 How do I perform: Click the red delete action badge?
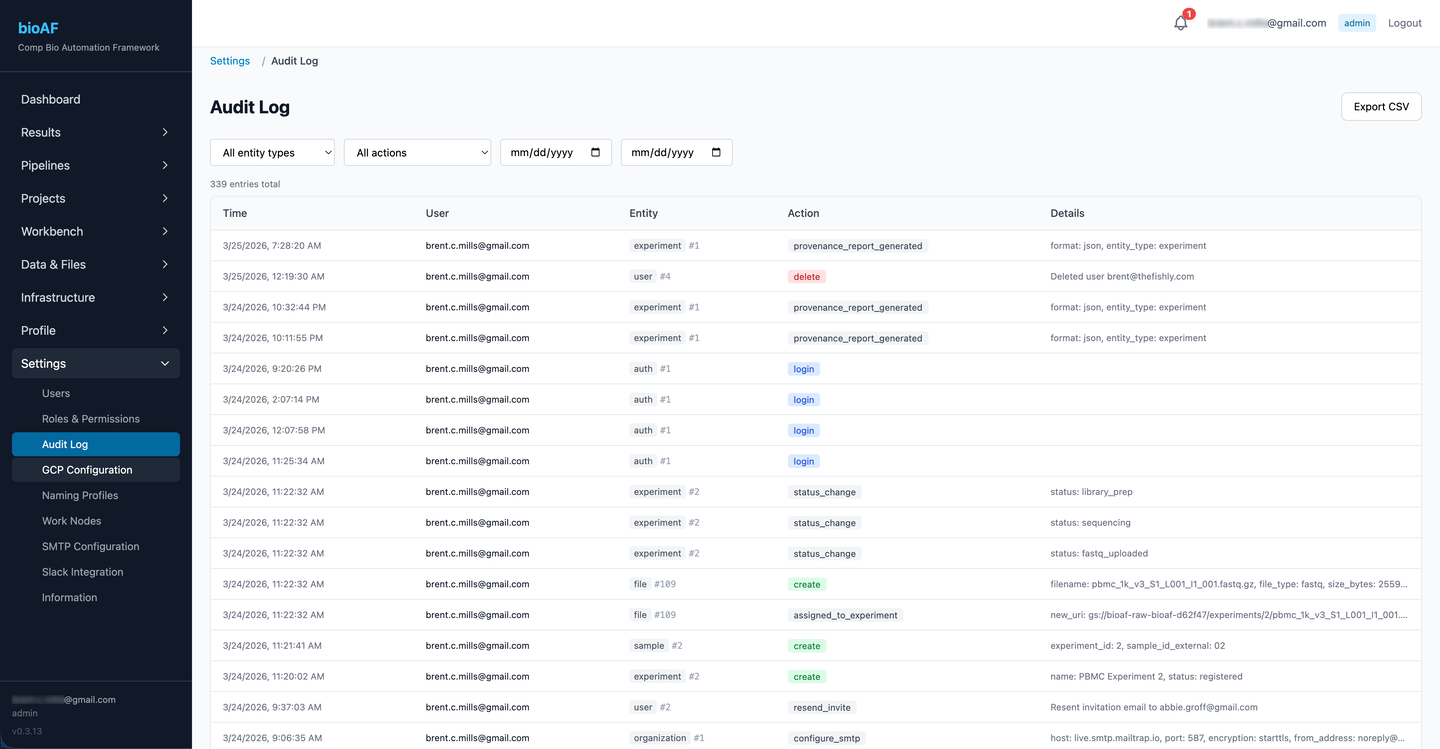(807, 277)
